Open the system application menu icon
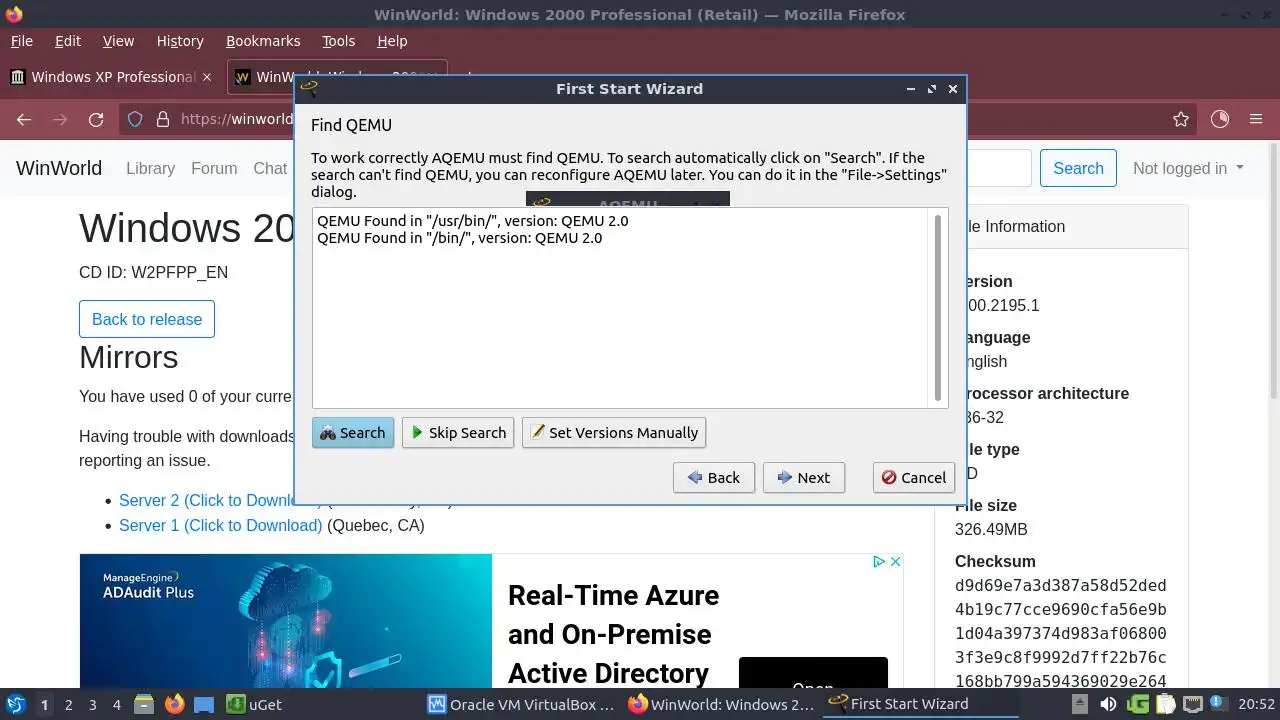Screen dimensions: 1280x720 (15, 704)
